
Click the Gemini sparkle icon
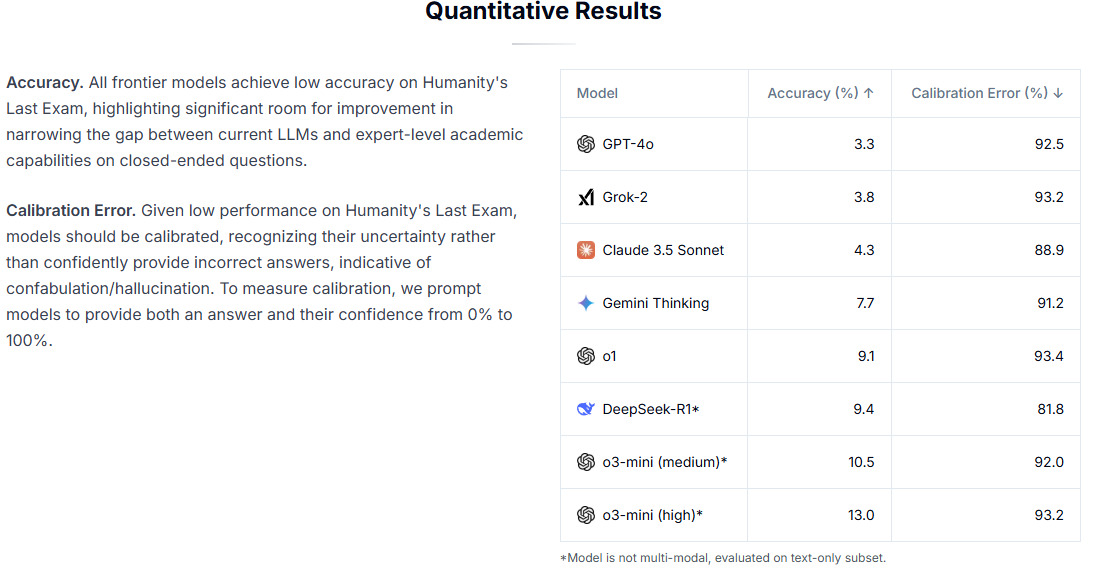point(586,303)
